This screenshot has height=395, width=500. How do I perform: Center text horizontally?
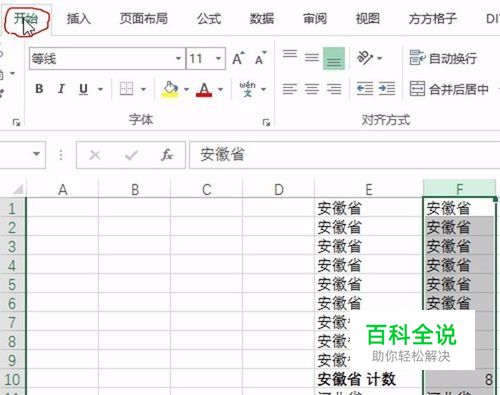pos(312,89)
